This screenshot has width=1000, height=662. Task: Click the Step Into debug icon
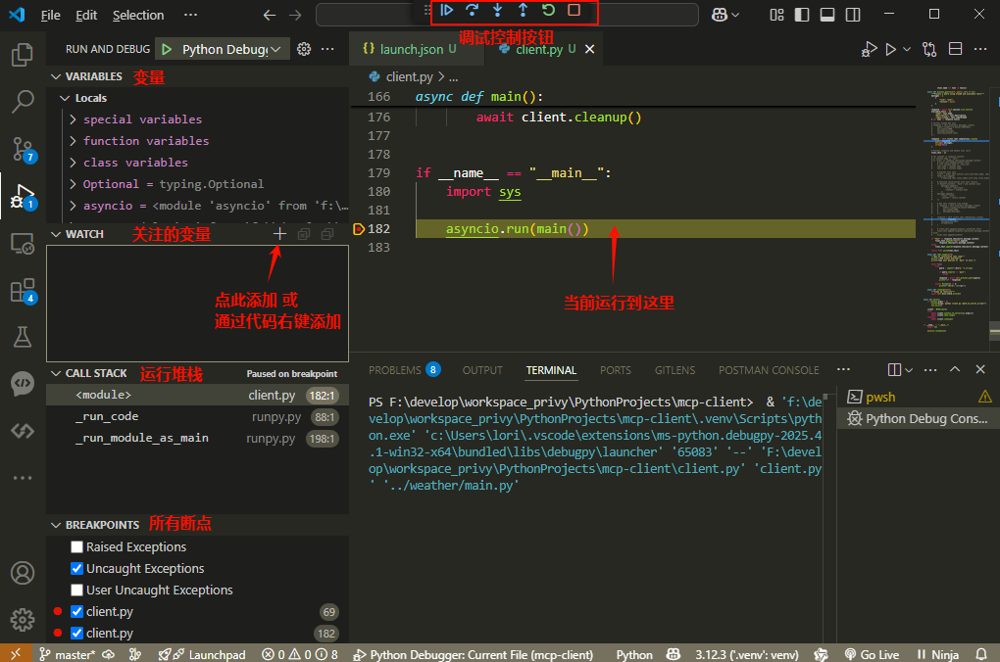(497, 11)
